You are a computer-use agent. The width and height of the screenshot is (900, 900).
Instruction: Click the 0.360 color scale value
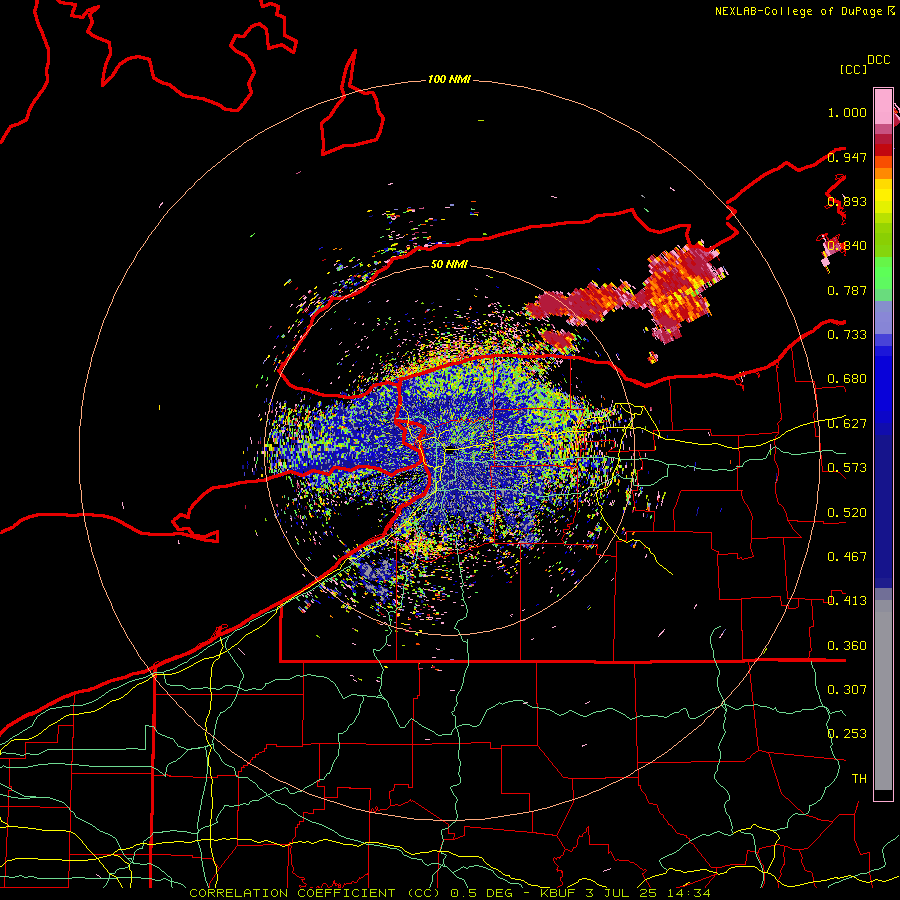click(847, 646)
